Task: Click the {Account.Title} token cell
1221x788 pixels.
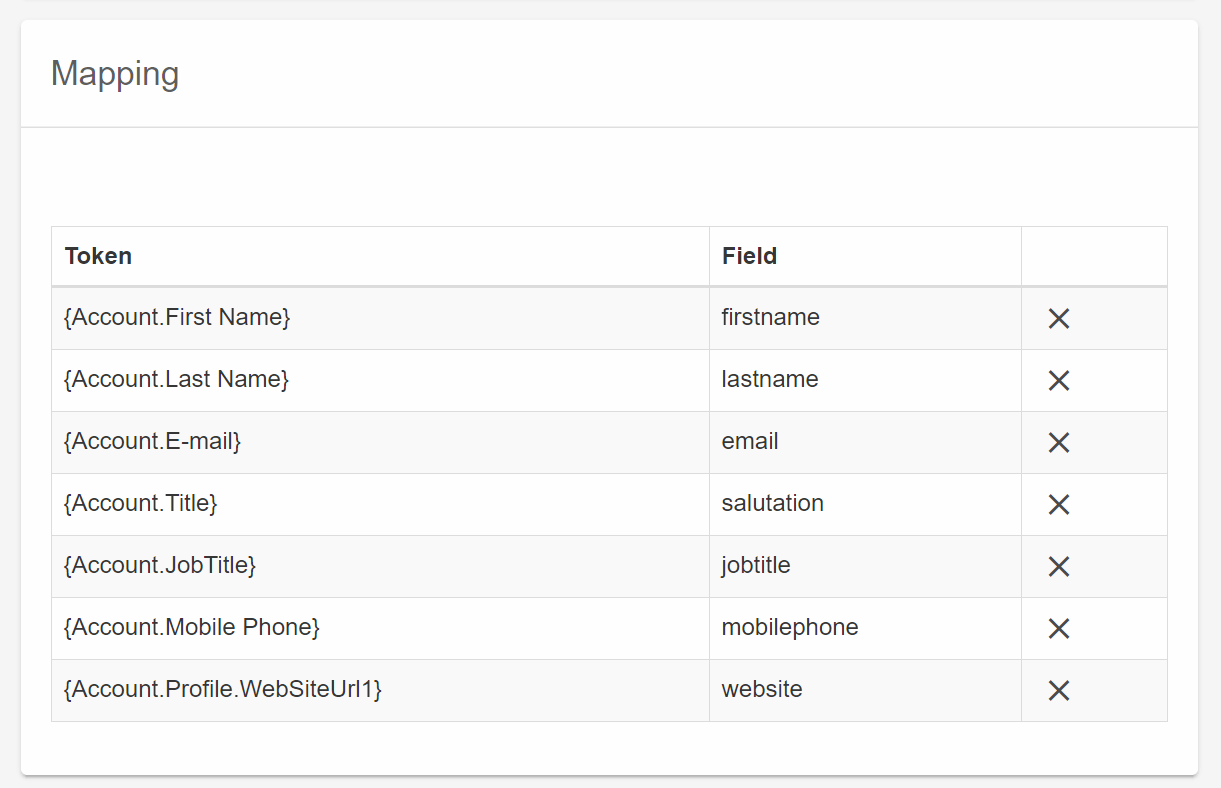Action: click(140, 504)
